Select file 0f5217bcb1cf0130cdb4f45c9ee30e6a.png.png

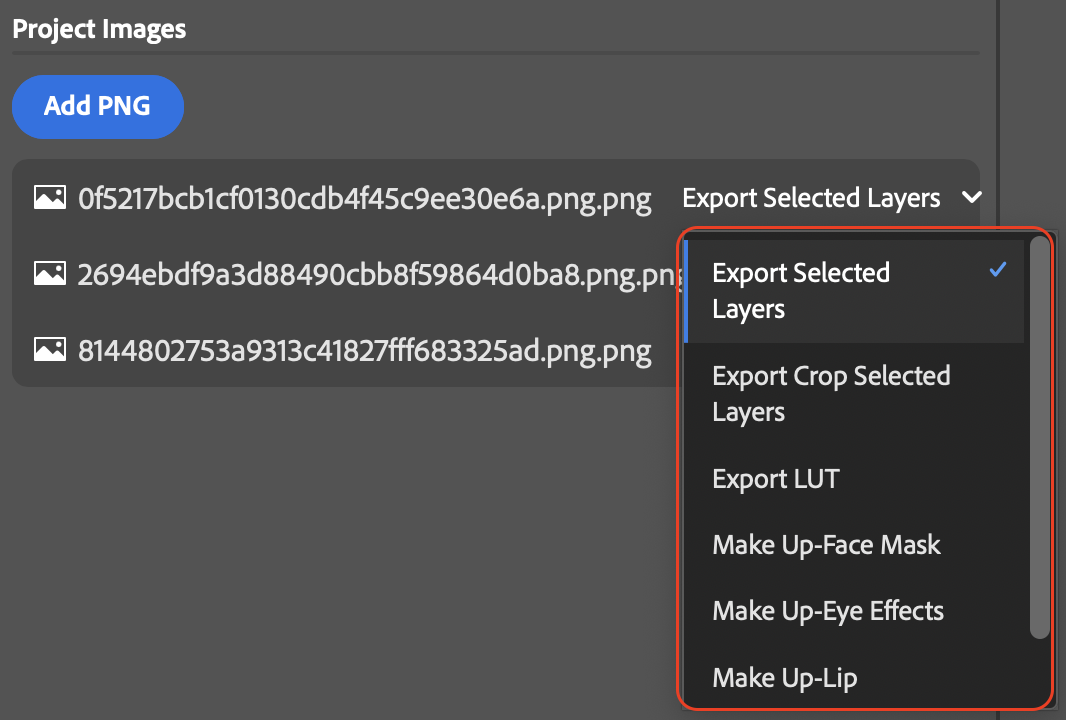(x=364, y=199)
